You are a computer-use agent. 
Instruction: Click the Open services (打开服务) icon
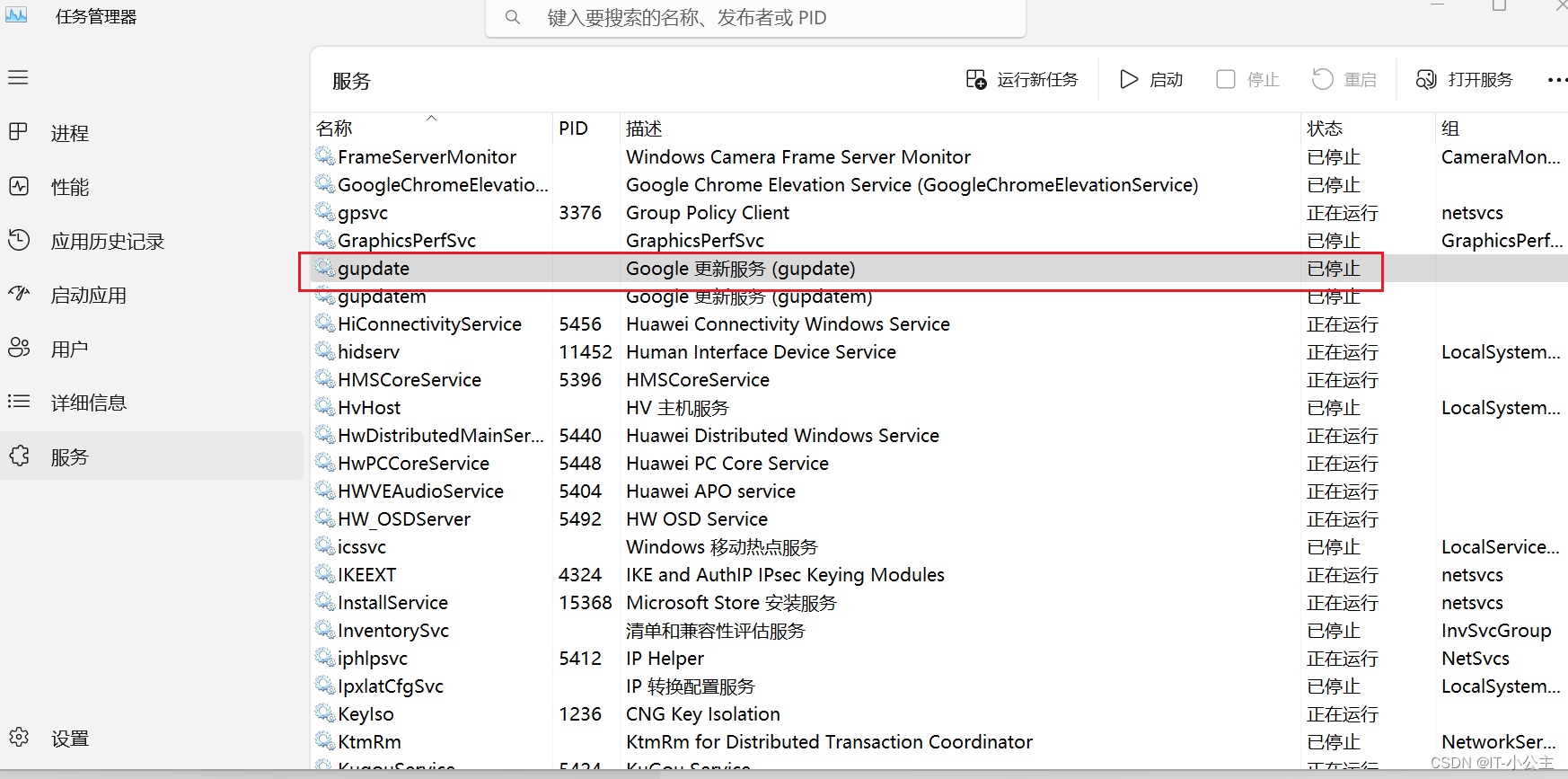pos(1426,80)
